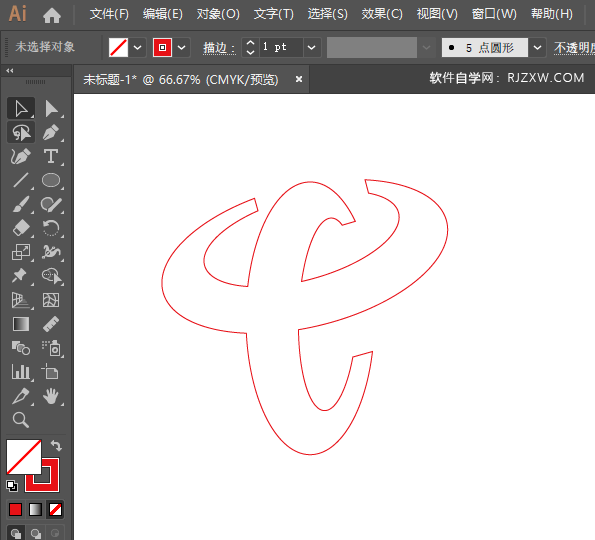Open the 描边 stroke panel link
The height and width of the screenshot is (540, 595).
click(219, 48)
